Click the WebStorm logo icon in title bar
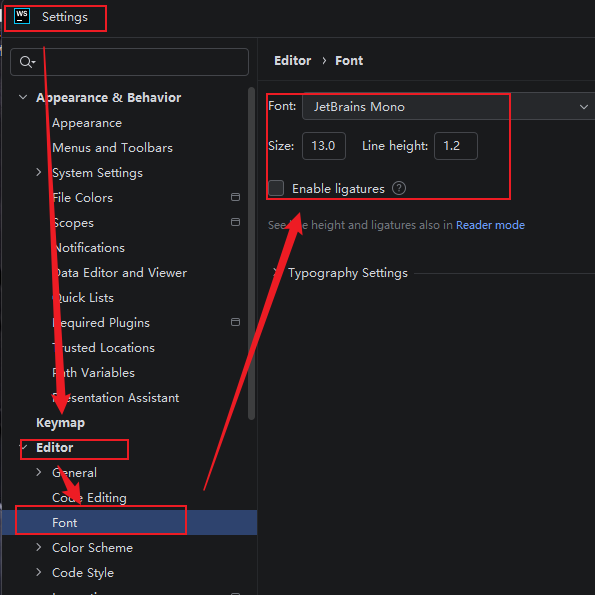Screen dimensions: 595x595 22,17
